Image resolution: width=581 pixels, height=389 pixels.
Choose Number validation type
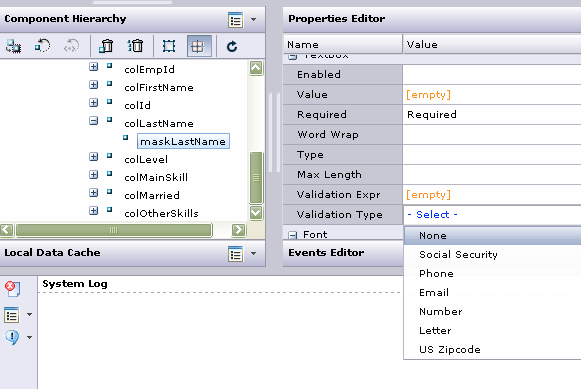pos(492,312)
